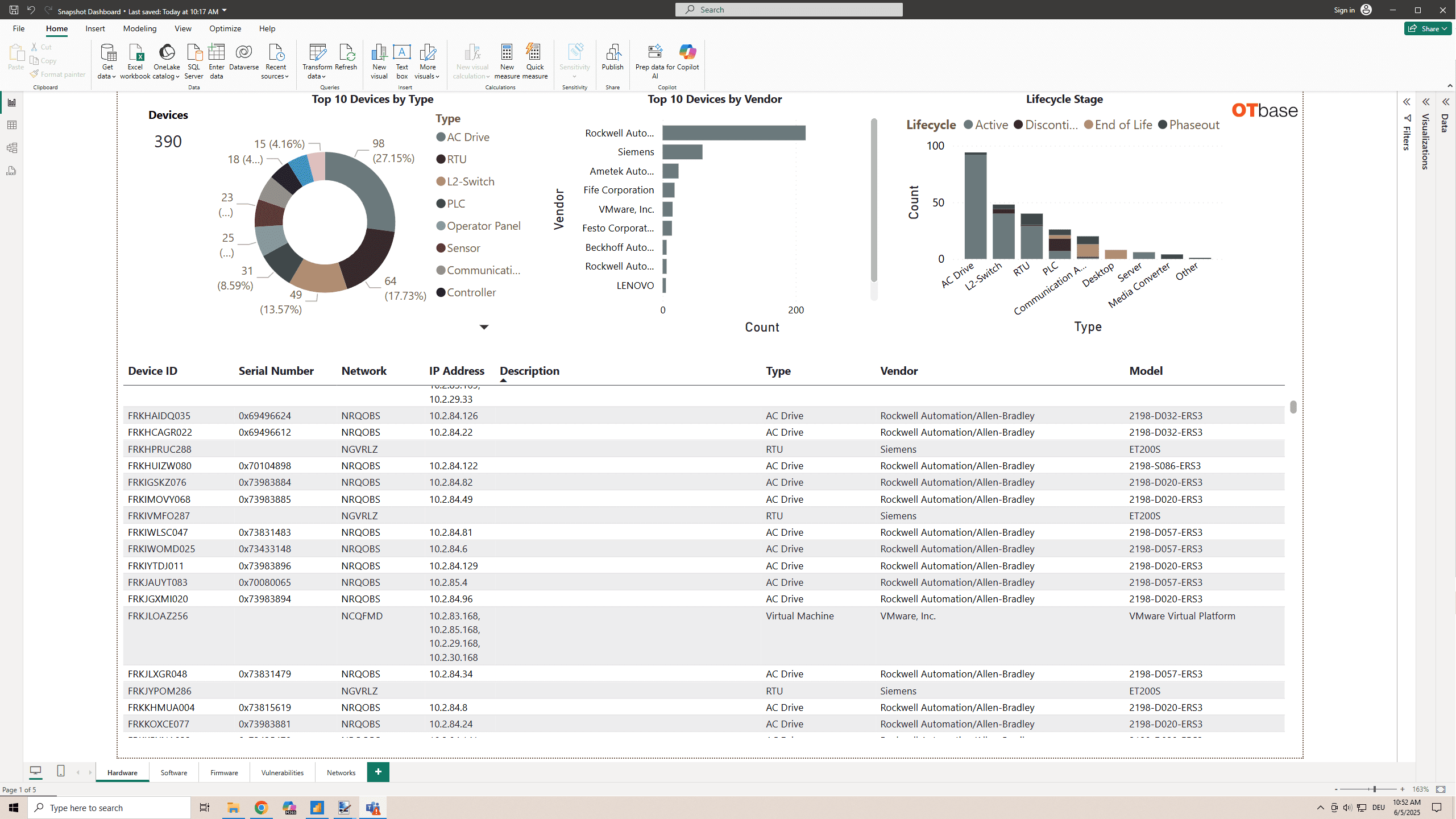The image size is (1456, 819).
Task: Expand more Type legend items arrow
Action: (484, 327)
